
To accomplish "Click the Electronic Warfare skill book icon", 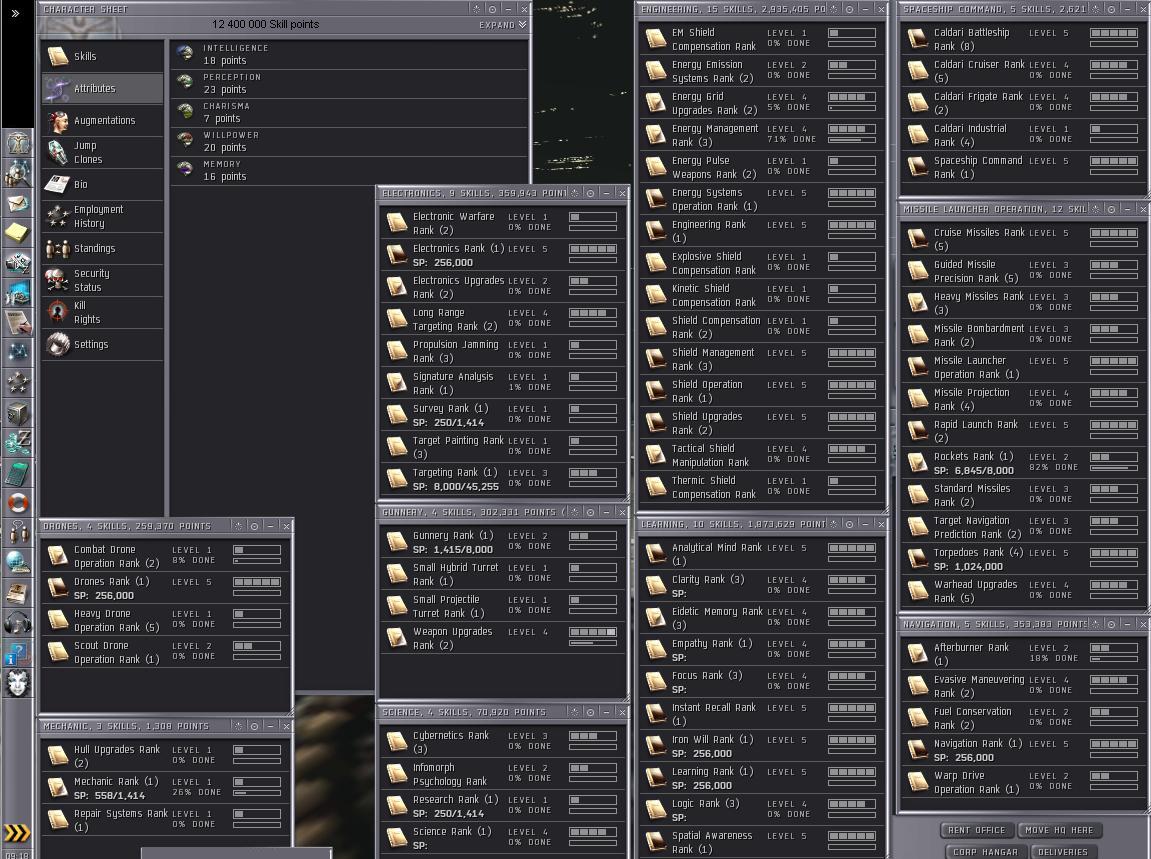I will [396, 222].
